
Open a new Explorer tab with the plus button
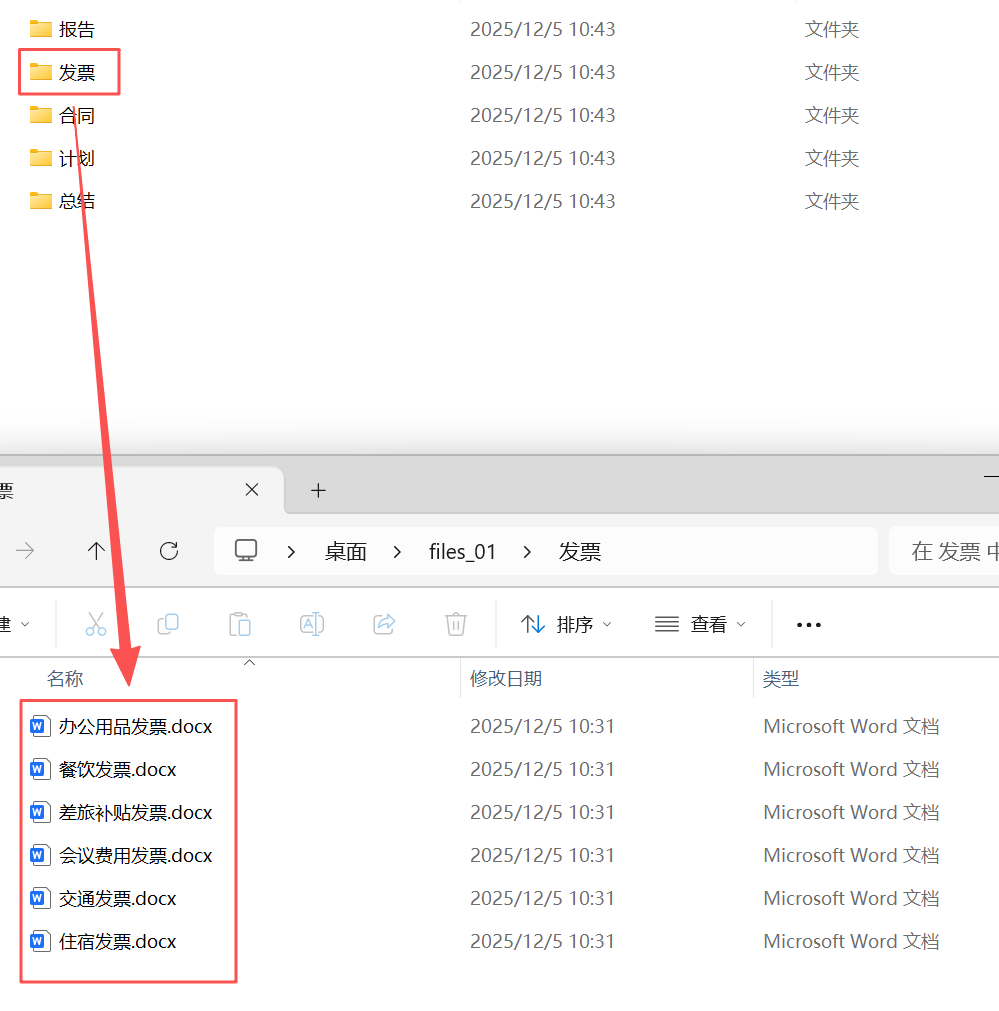(318, 490)
